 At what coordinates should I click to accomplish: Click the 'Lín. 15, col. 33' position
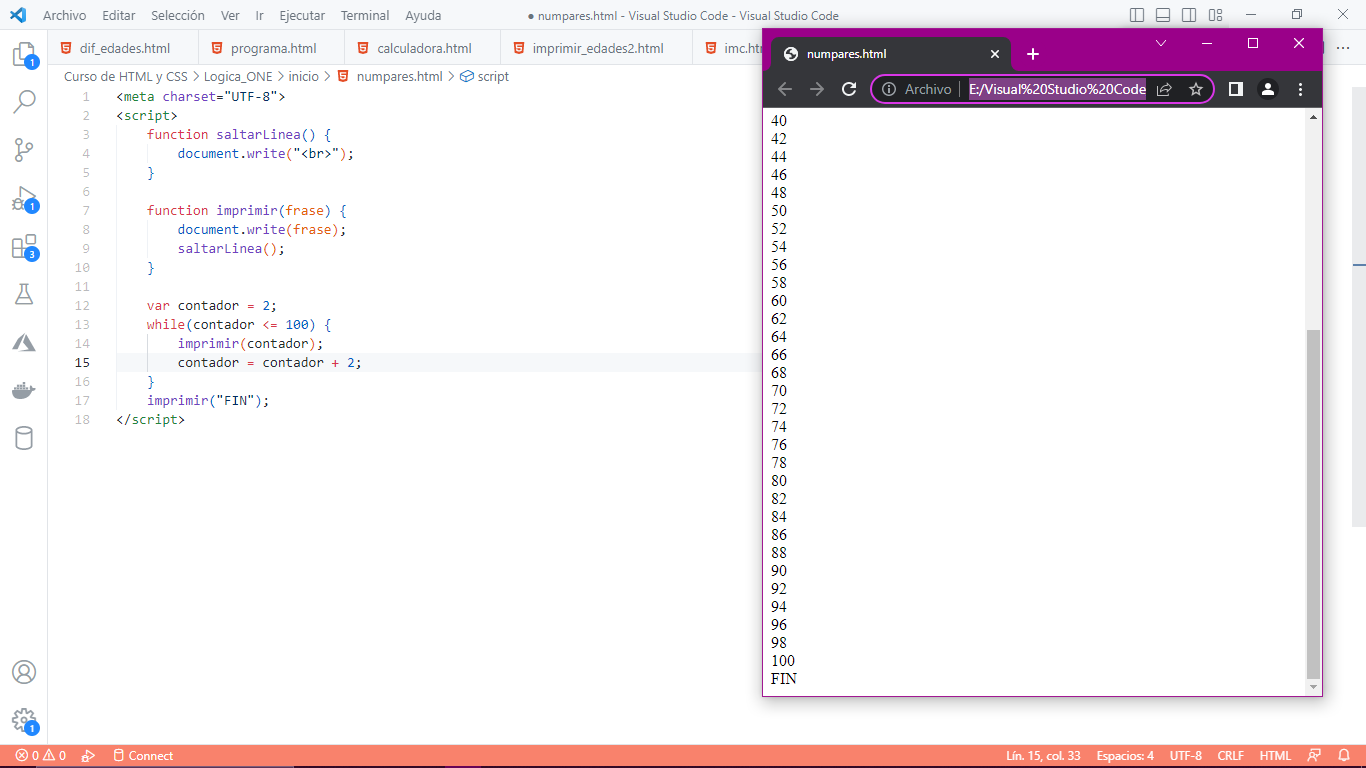click(x=1043, y=756)
